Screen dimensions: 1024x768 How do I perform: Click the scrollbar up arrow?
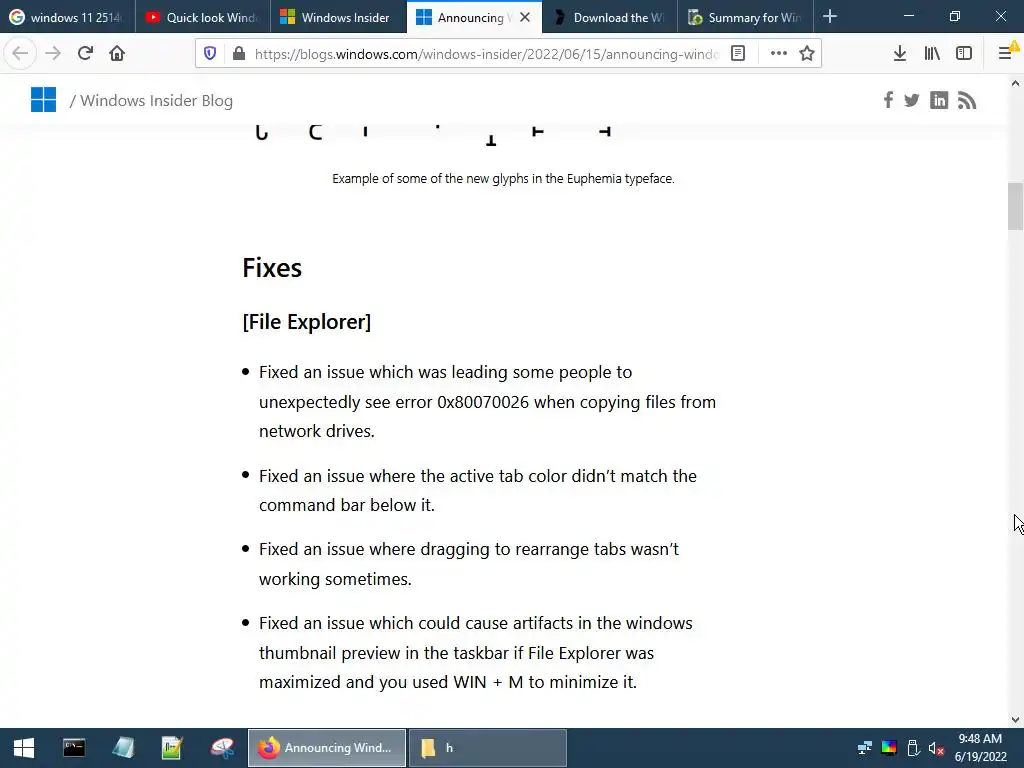pos(1015,83)
